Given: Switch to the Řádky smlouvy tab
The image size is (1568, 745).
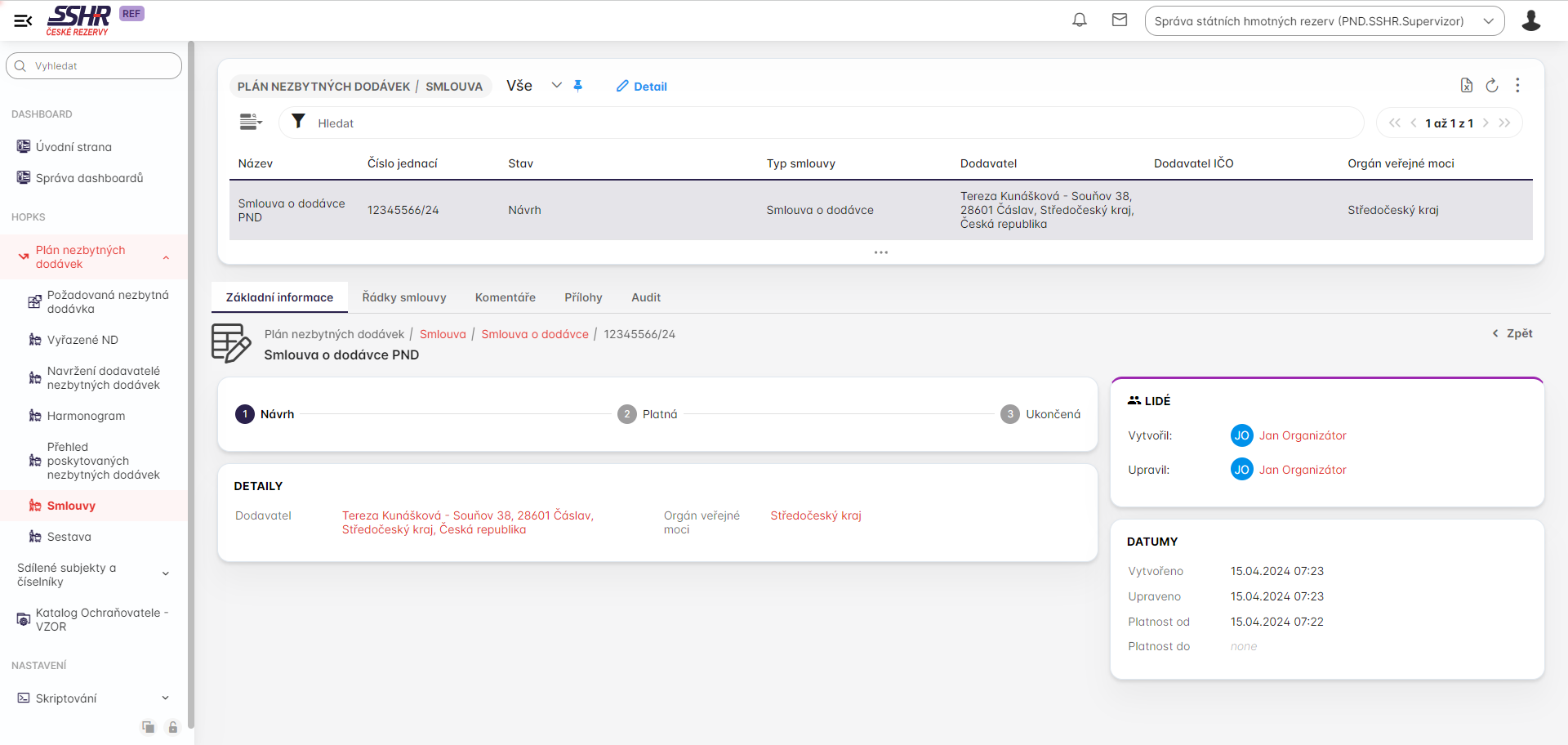Looking at the screenshot, I should coord(404,297).
